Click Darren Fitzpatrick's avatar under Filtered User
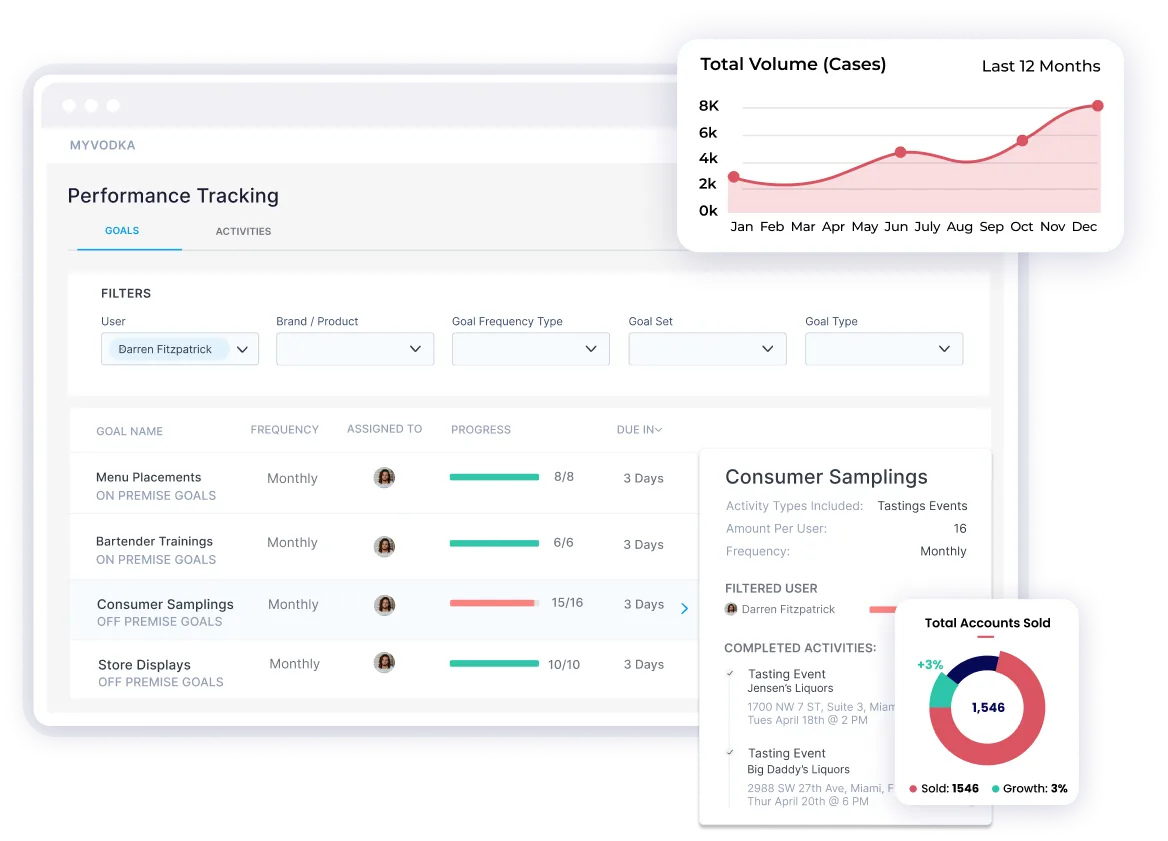1168x841 pixels. 733,609
